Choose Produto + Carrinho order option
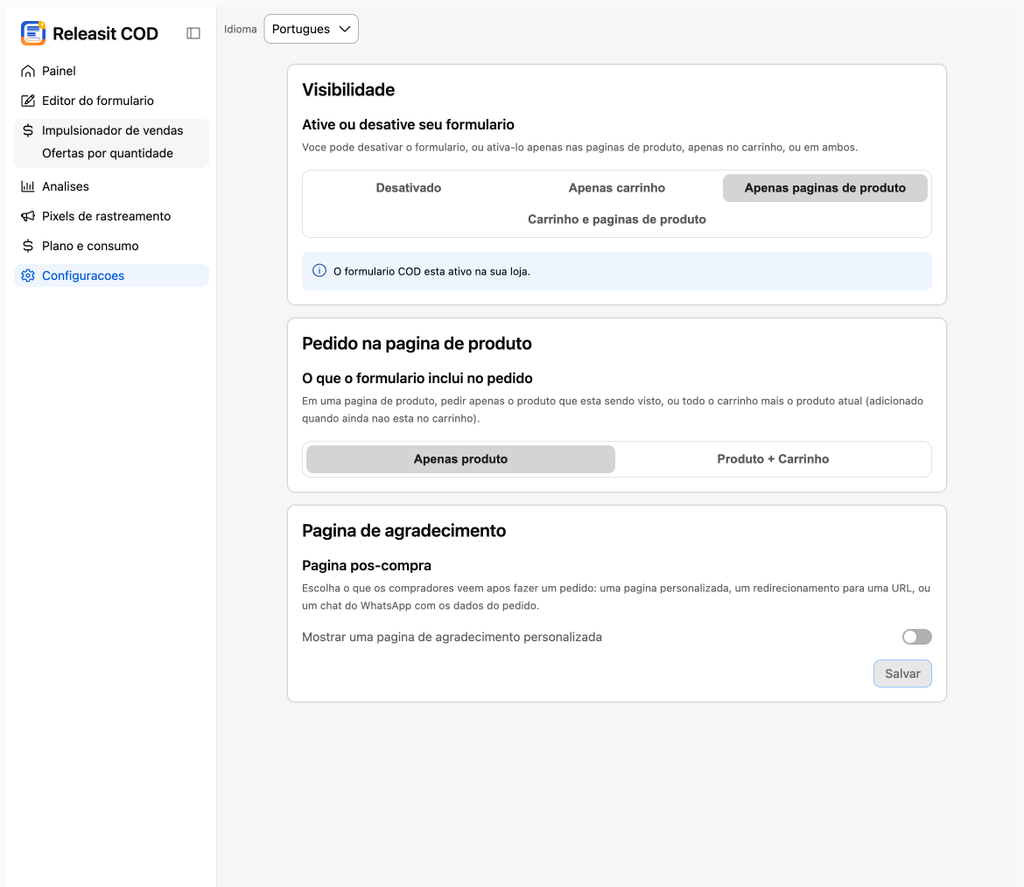The width and height of the screenshot is (1024, 887). point(773,459)
